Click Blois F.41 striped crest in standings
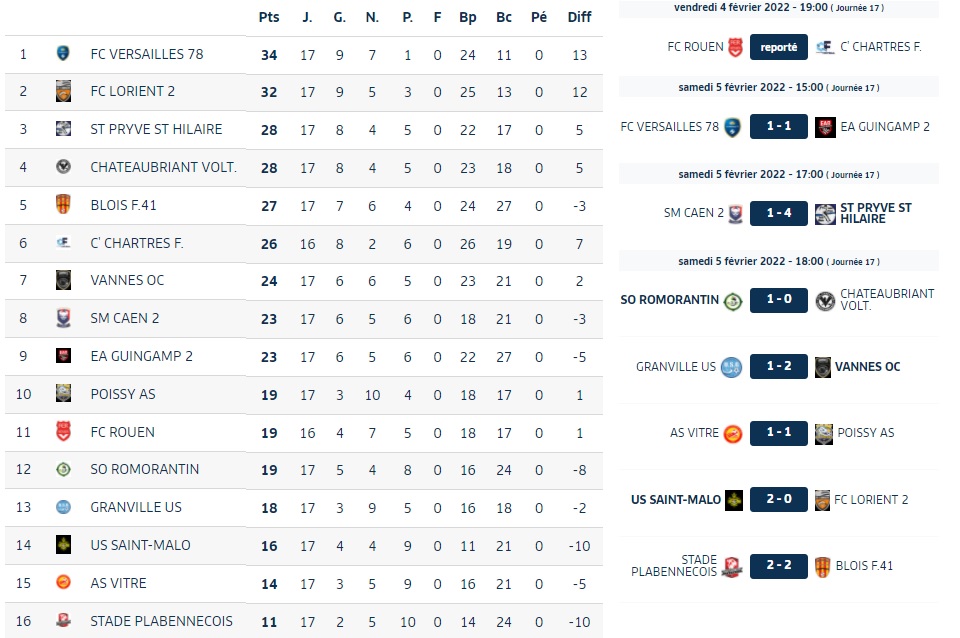 tap(63, 204)
